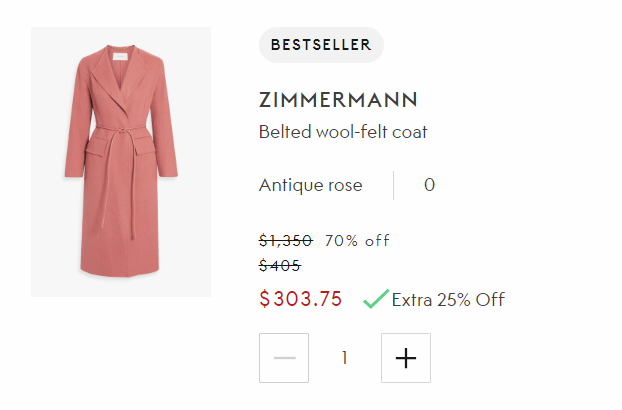Click the BESTSELLER badge
622x410 pixels.
tap(321, 45)
